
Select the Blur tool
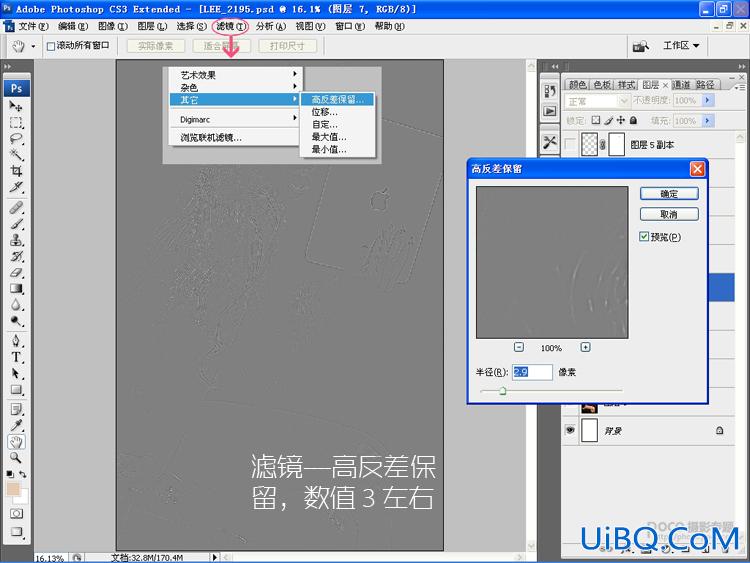(x=16, y=305)
